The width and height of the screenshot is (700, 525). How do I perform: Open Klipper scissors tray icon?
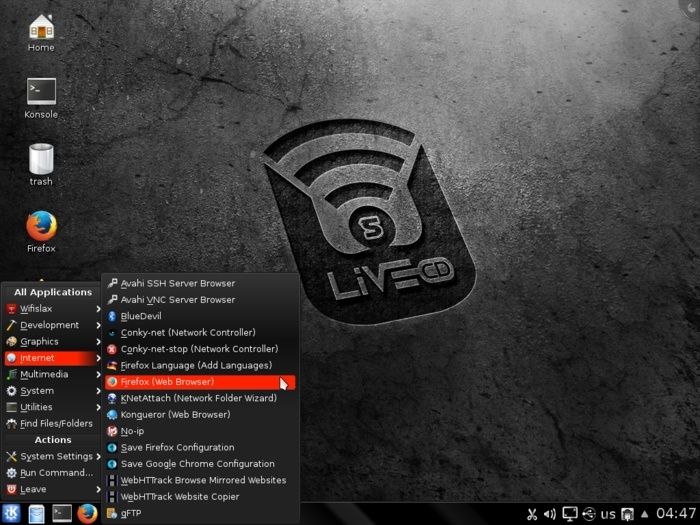point(532,514)
